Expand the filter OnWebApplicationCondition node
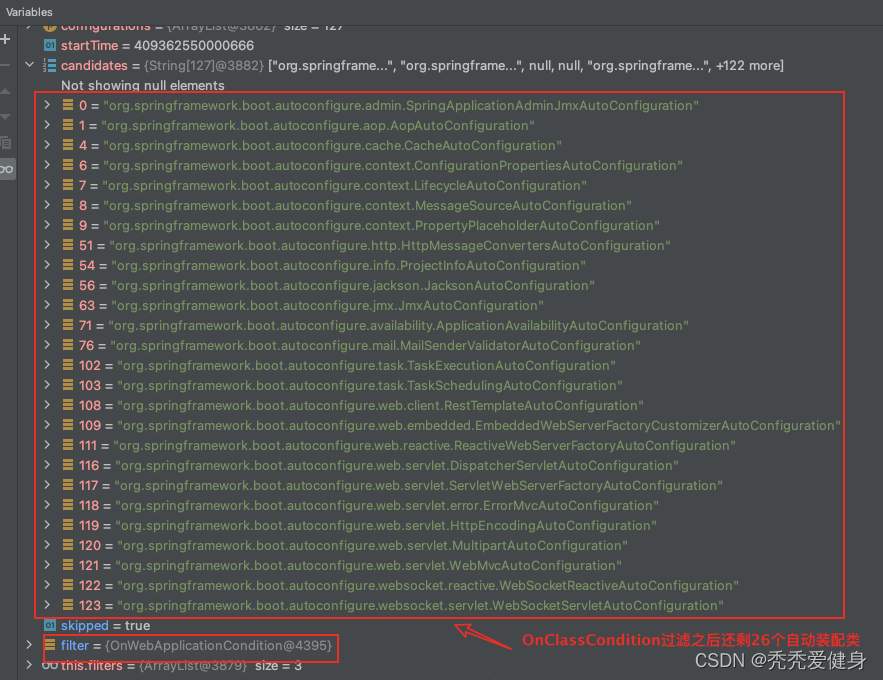883x680 pixels. pos(29,646)
